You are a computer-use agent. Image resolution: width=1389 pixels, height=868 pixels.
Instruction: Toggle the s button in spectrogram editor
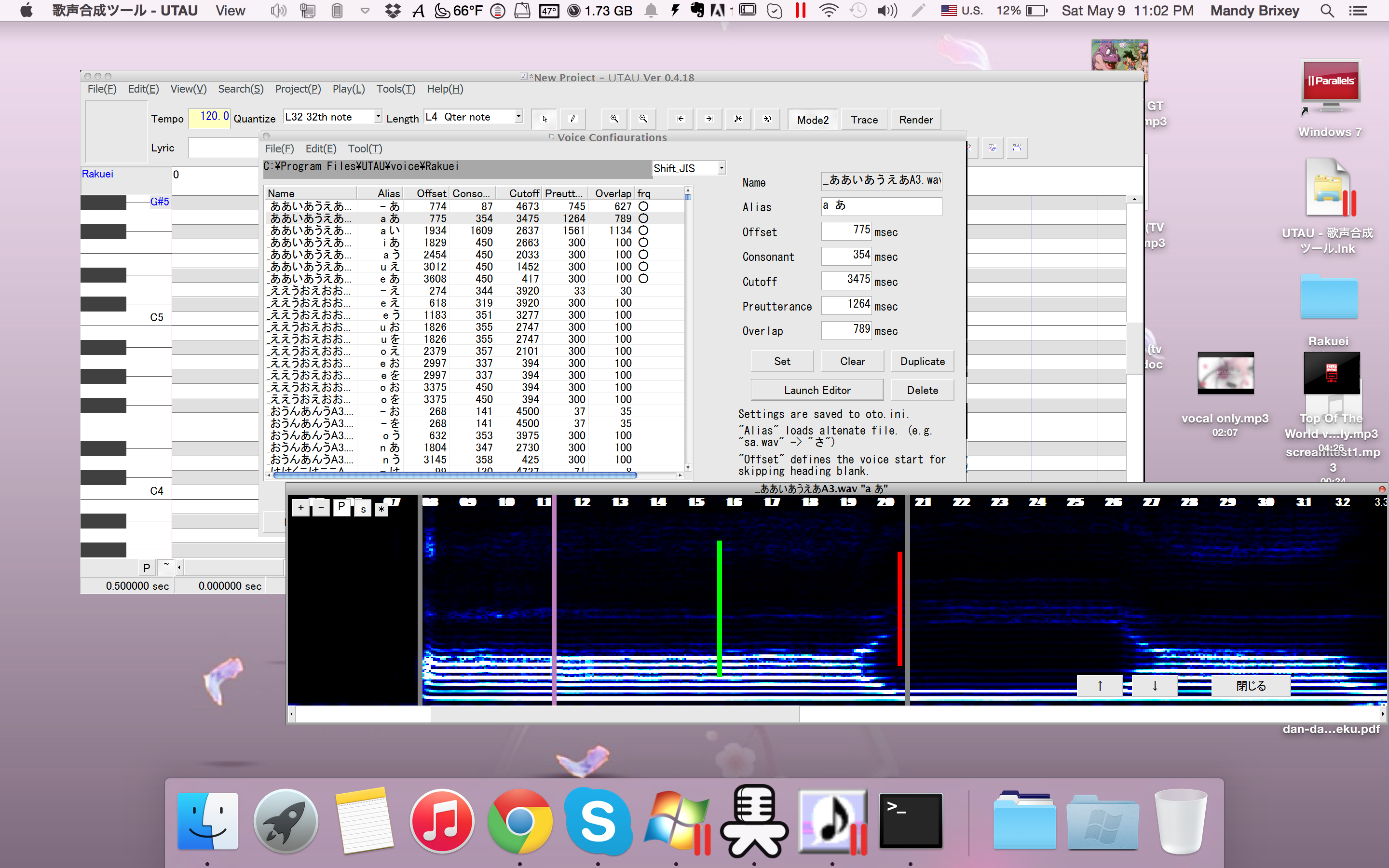coord(363,509)
